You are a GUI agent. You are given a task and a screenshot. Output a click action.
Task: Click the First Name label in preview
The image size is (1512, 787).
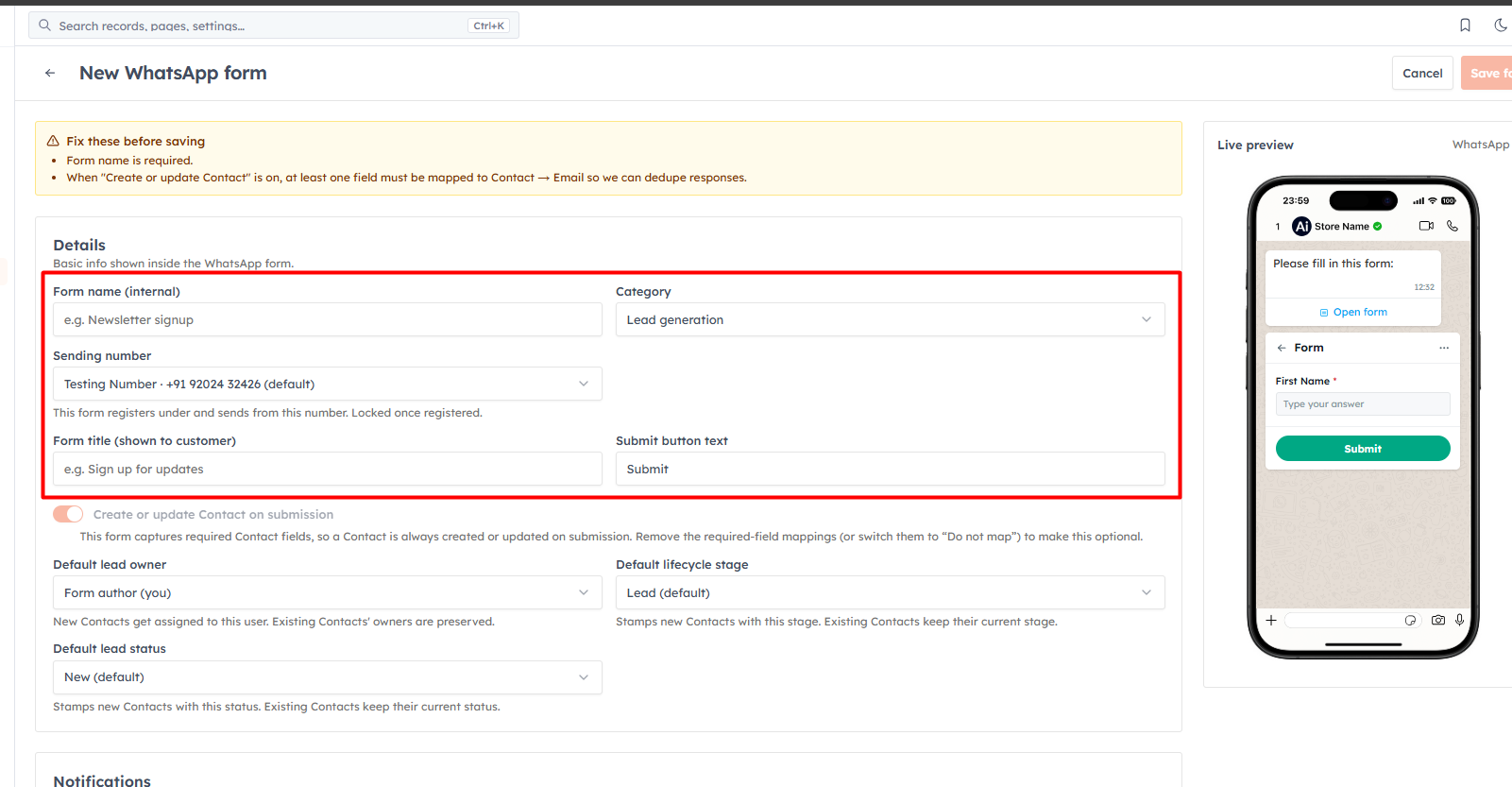pyautogui.click(x=1302, y=381)
